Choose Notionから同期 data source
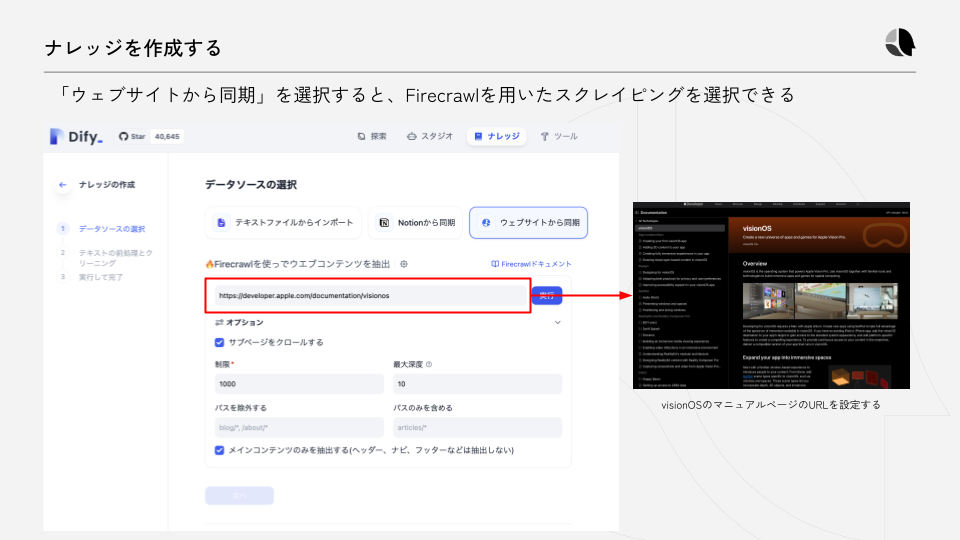 coord(416,223)
